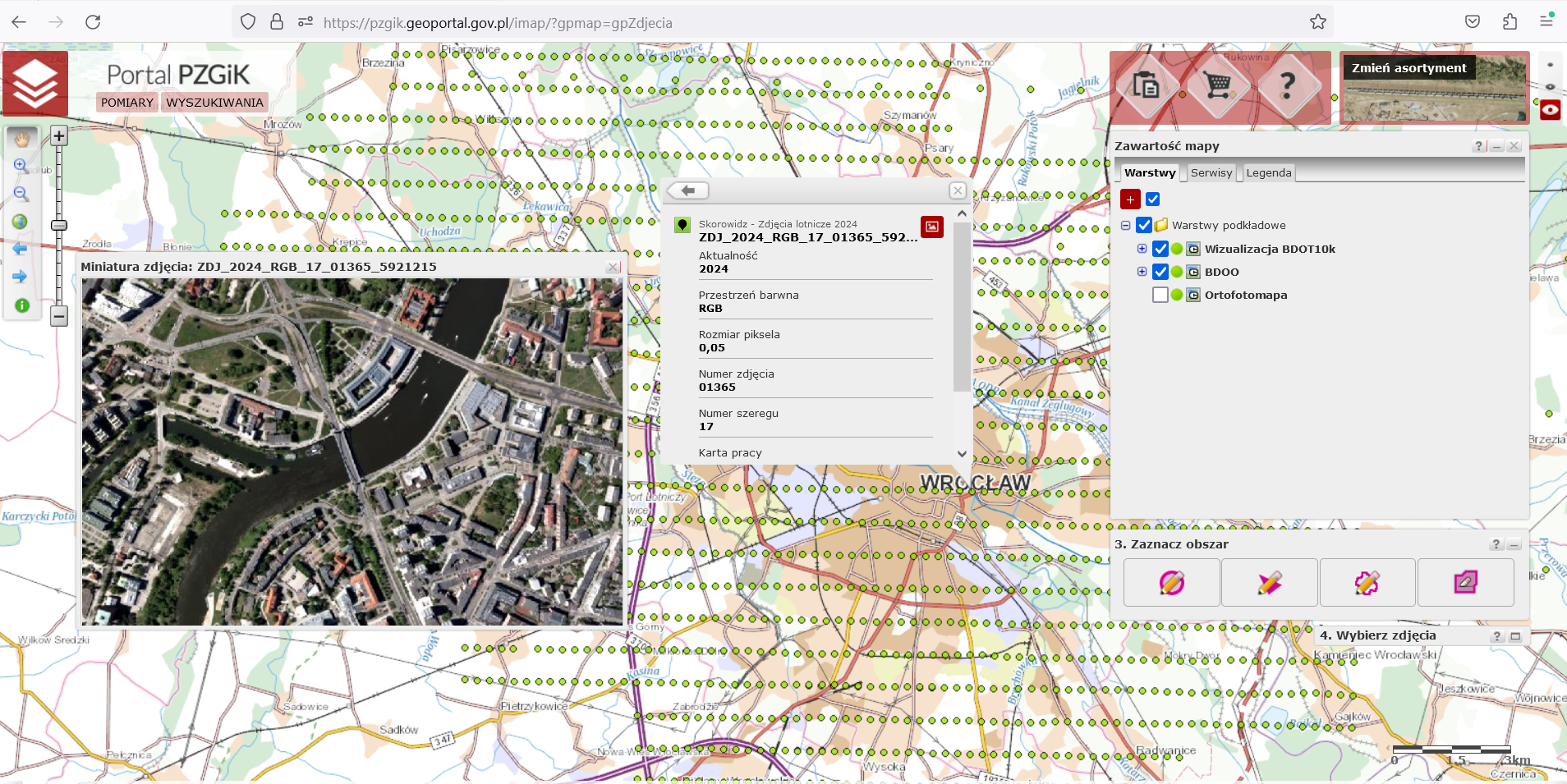Click the green marker icon for Skorowidz entry
Screen dimensions: 1567x784
pyautogui.click(x=682, y=225)
